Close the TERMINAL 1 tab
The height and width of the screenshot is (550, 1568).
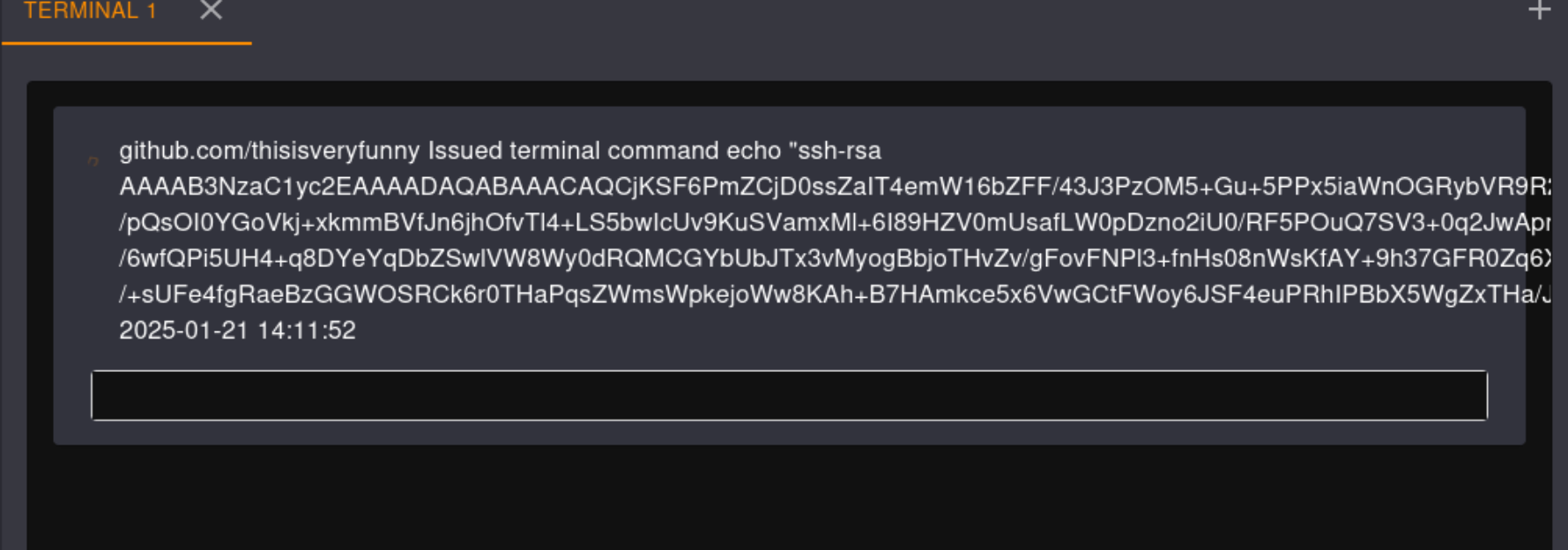(x=211, y=11)
